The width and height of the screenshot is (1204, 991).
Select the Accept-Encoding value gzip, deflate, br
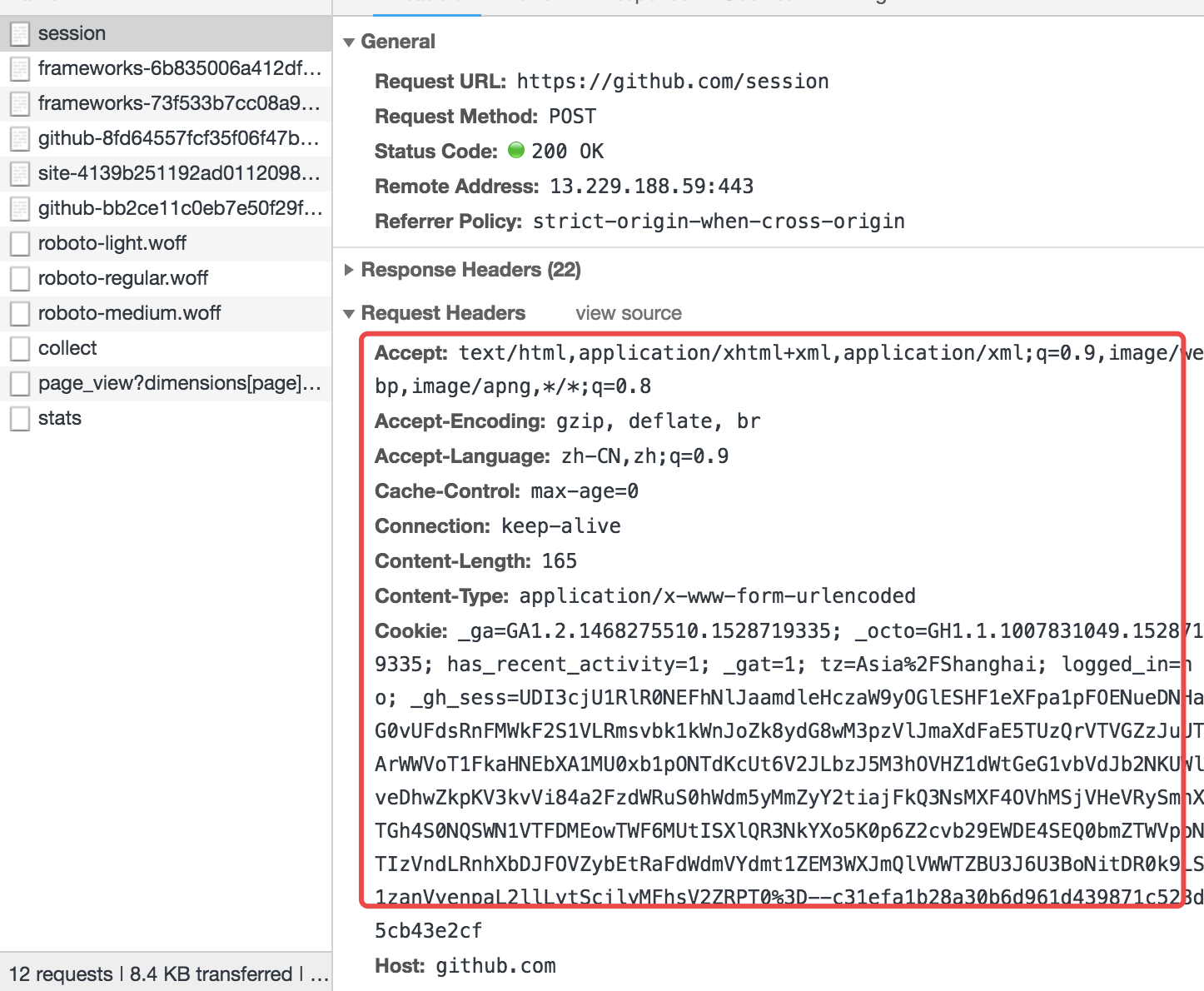[x=659, y=421]
